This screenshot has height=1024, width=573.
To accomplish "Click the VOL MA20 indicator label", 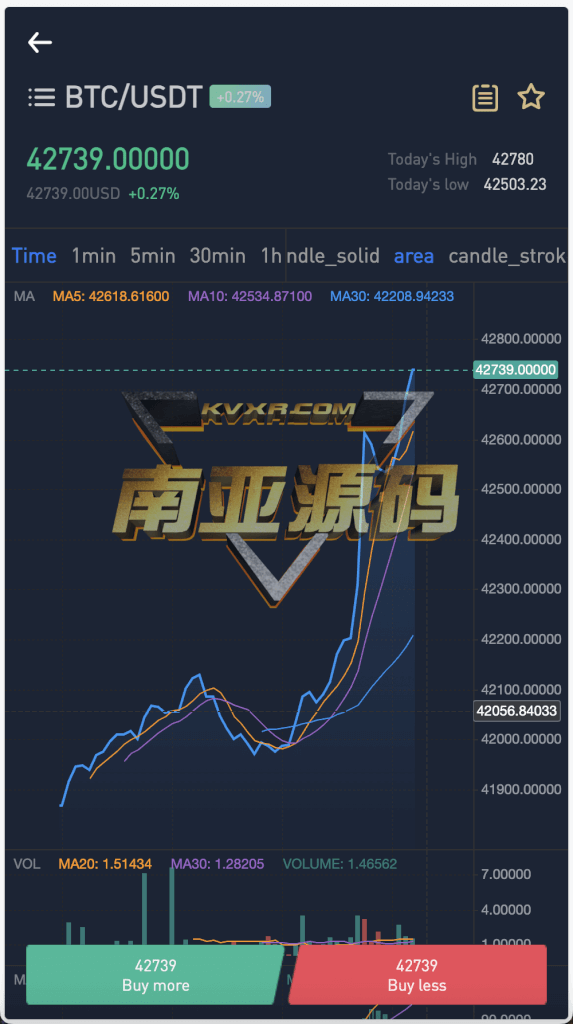I will tap(105, 864).
